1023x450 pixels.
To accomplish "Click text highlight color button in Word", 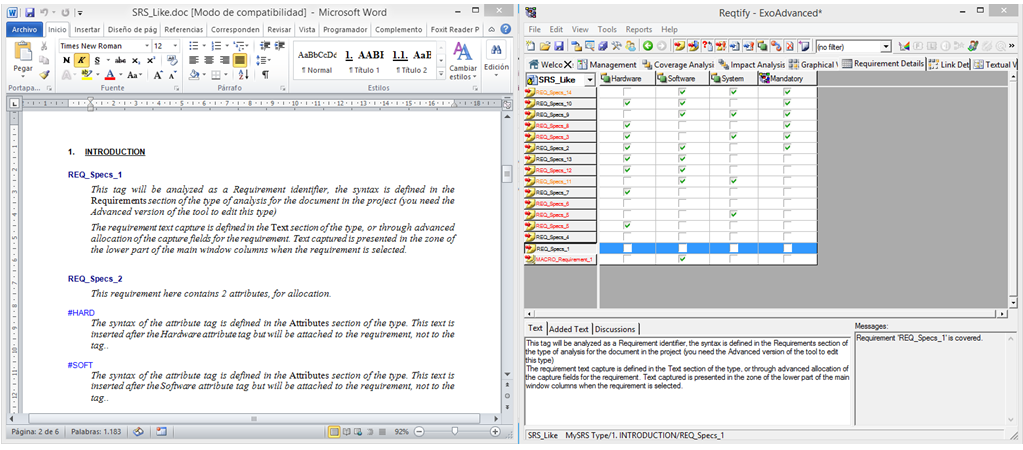I will (x=87, y=75).
